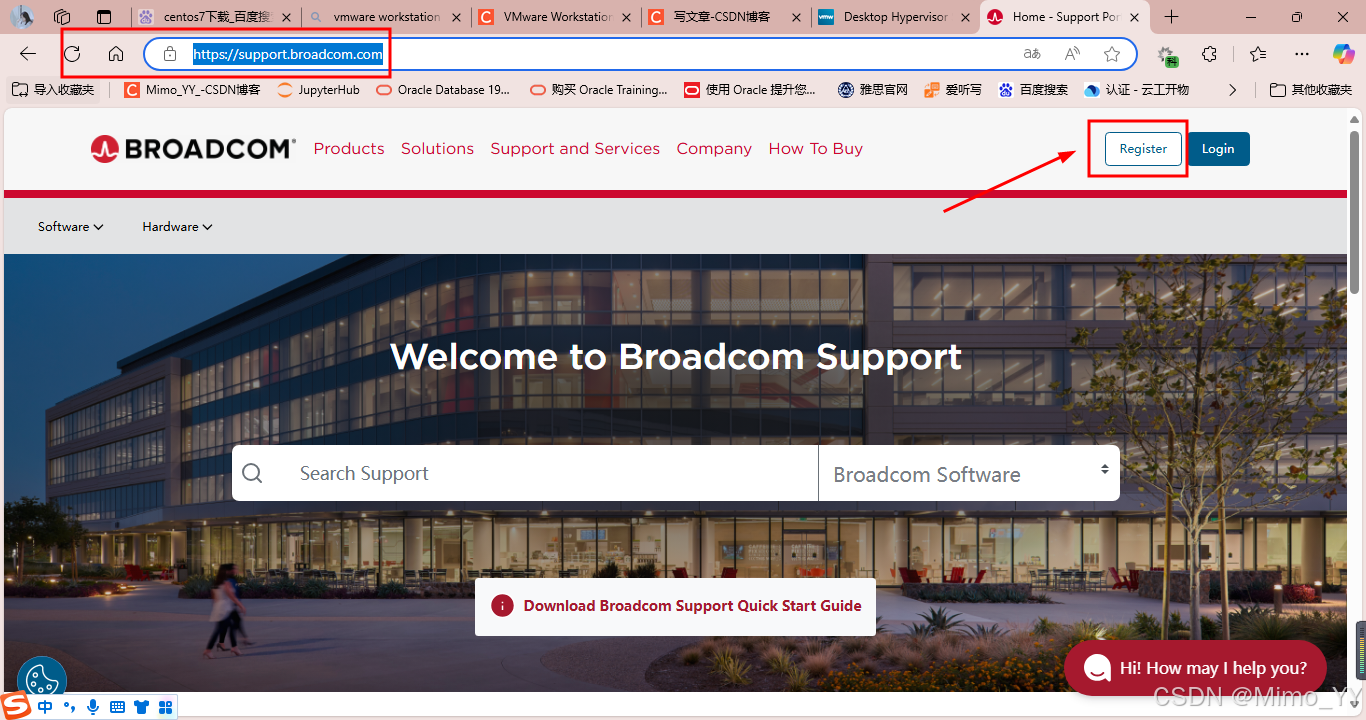Open the Favorites hub icon
The height and width of the screenshot is (720, 1366).
[x=1258, y=54]
